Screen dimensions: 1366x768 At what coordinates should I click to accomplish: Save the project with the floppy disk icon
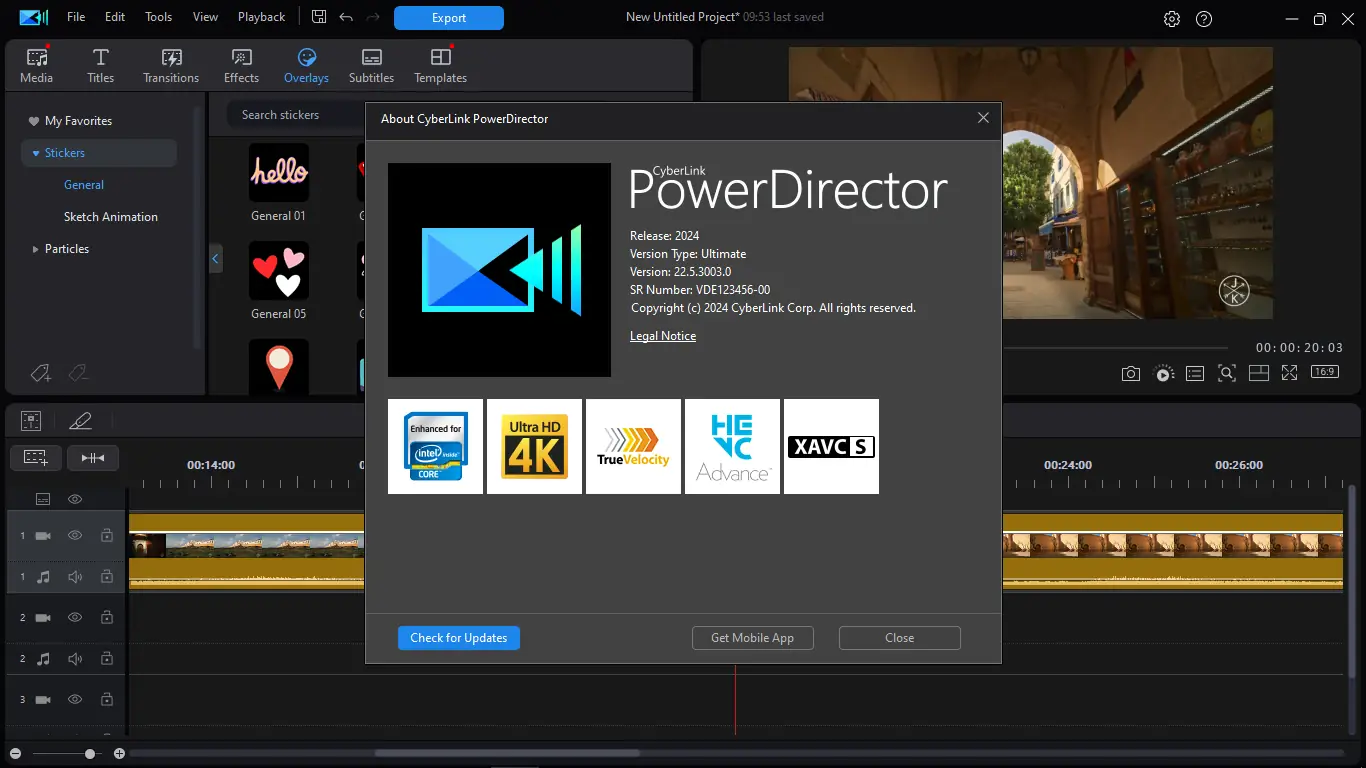[319, 17]
